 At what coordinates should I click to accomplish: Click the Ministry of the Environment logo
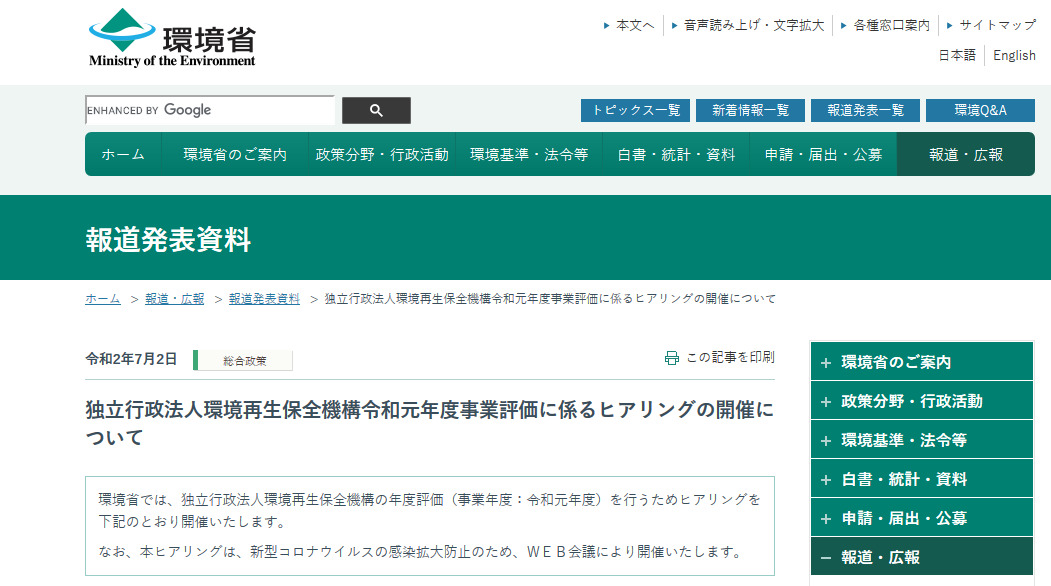[x=172, y=38]
